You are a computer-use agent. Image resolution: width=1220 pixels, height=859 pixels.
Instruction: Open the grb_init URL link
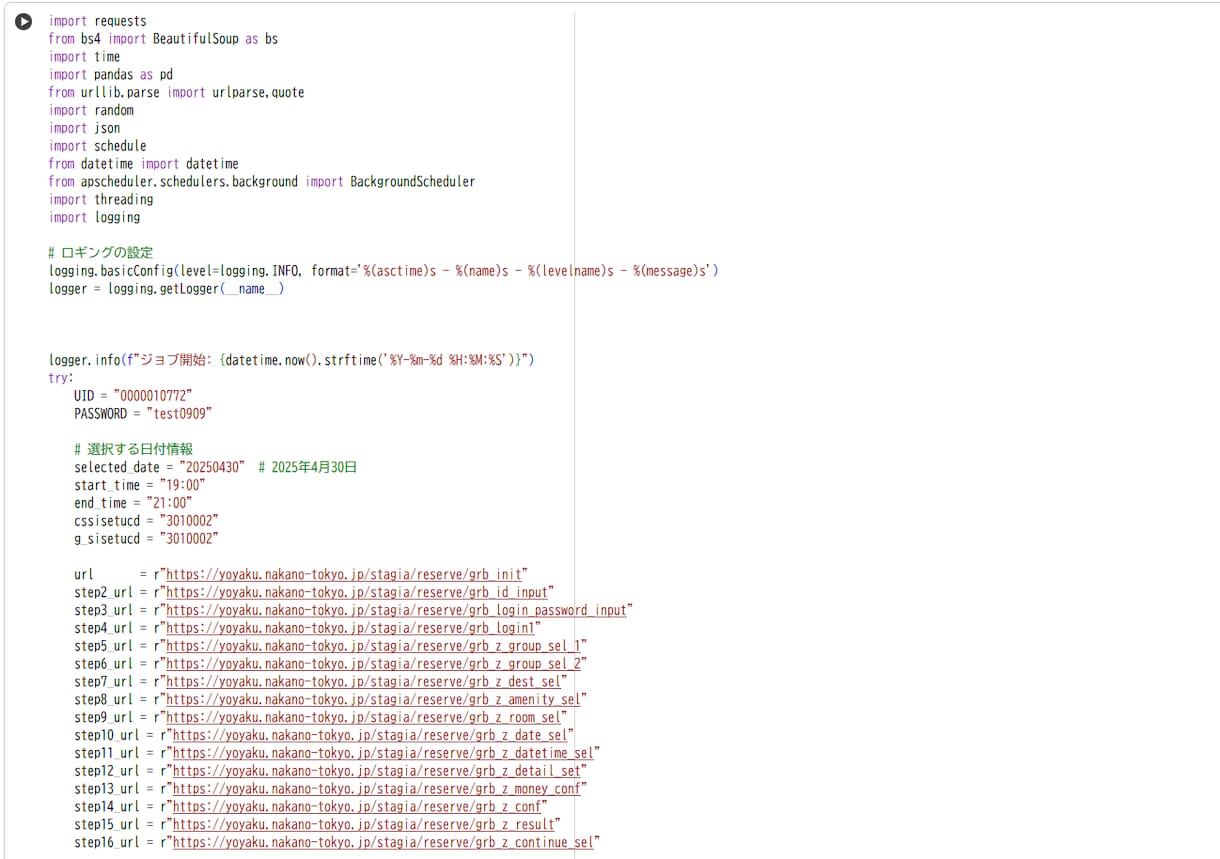coord(344,575)
